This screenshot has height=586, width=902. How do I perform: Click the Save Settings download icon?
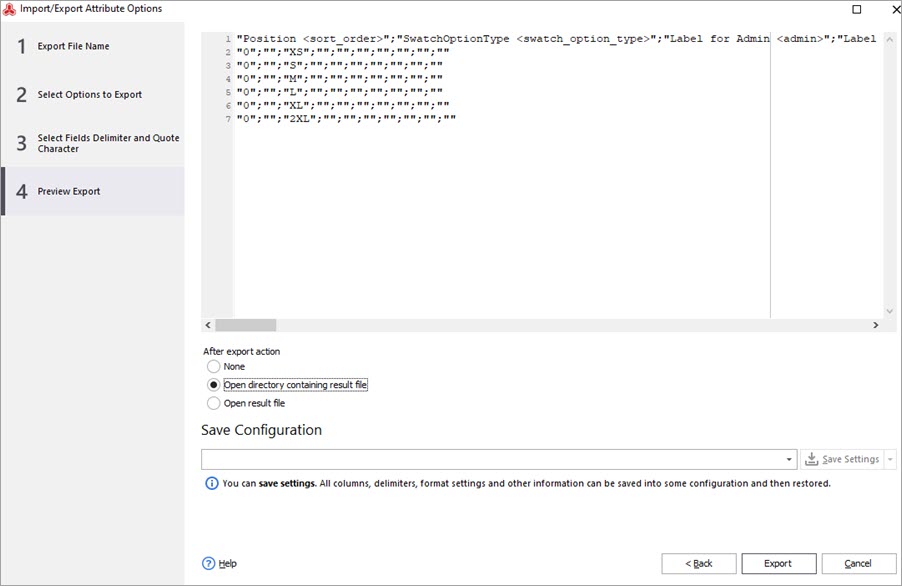pyautogui.click(x=812, y=459)
